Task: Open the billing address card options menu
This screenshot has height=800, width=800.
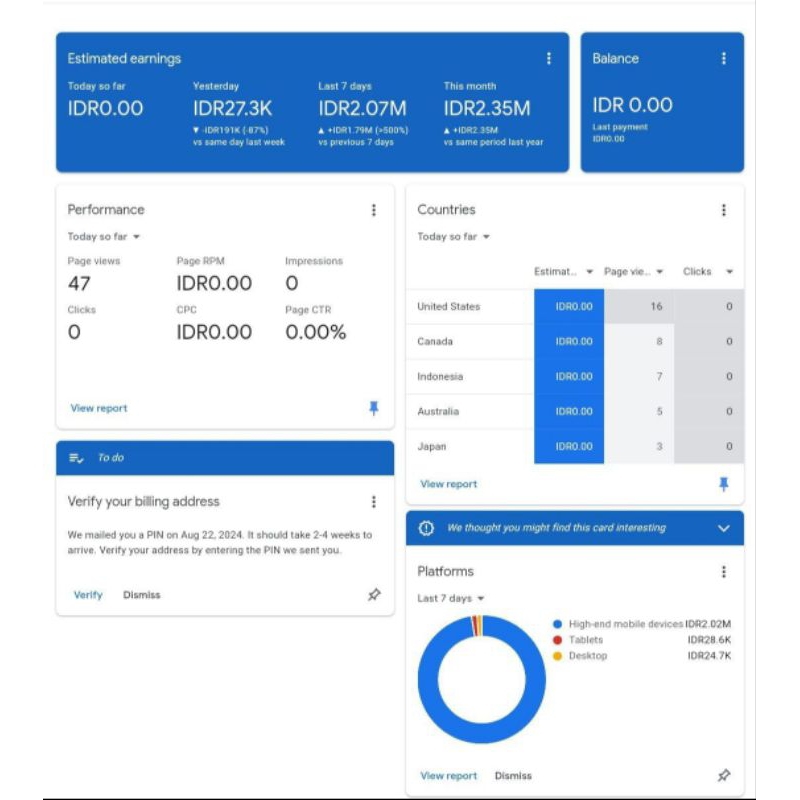Action: tap(372, 500)
